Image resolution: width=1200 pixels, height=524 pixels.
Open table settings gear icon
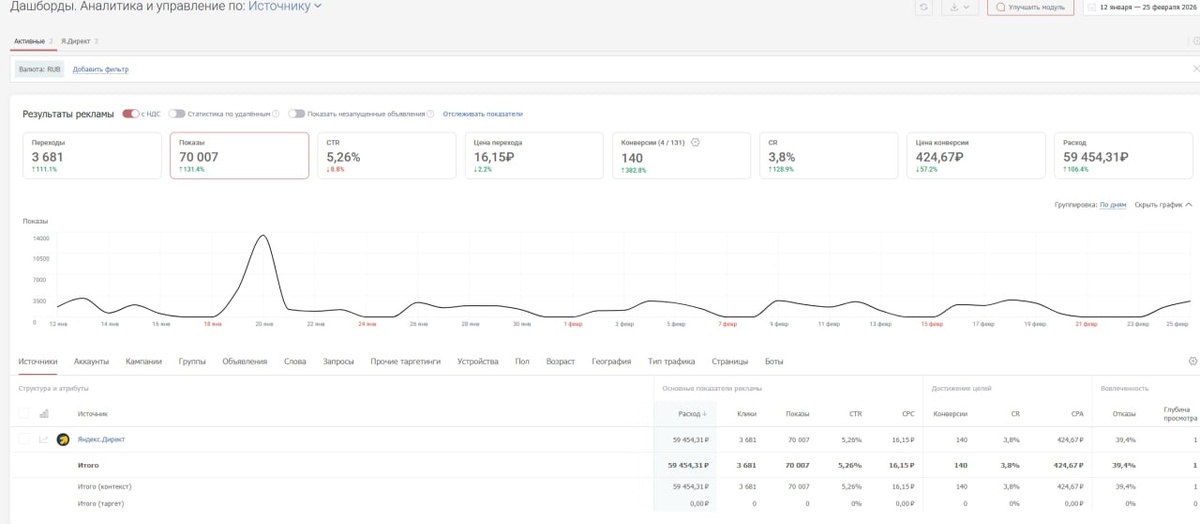[x=1192, y=361]
